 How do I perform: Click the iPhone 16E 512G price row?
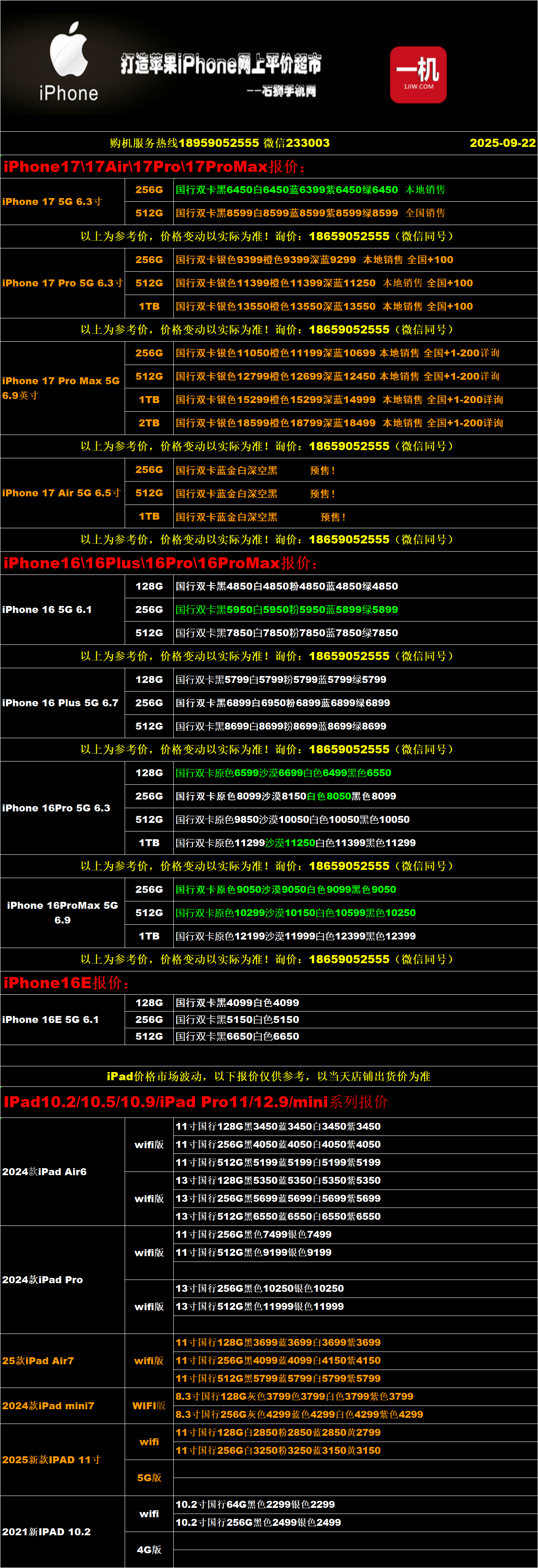point(237,1036)
